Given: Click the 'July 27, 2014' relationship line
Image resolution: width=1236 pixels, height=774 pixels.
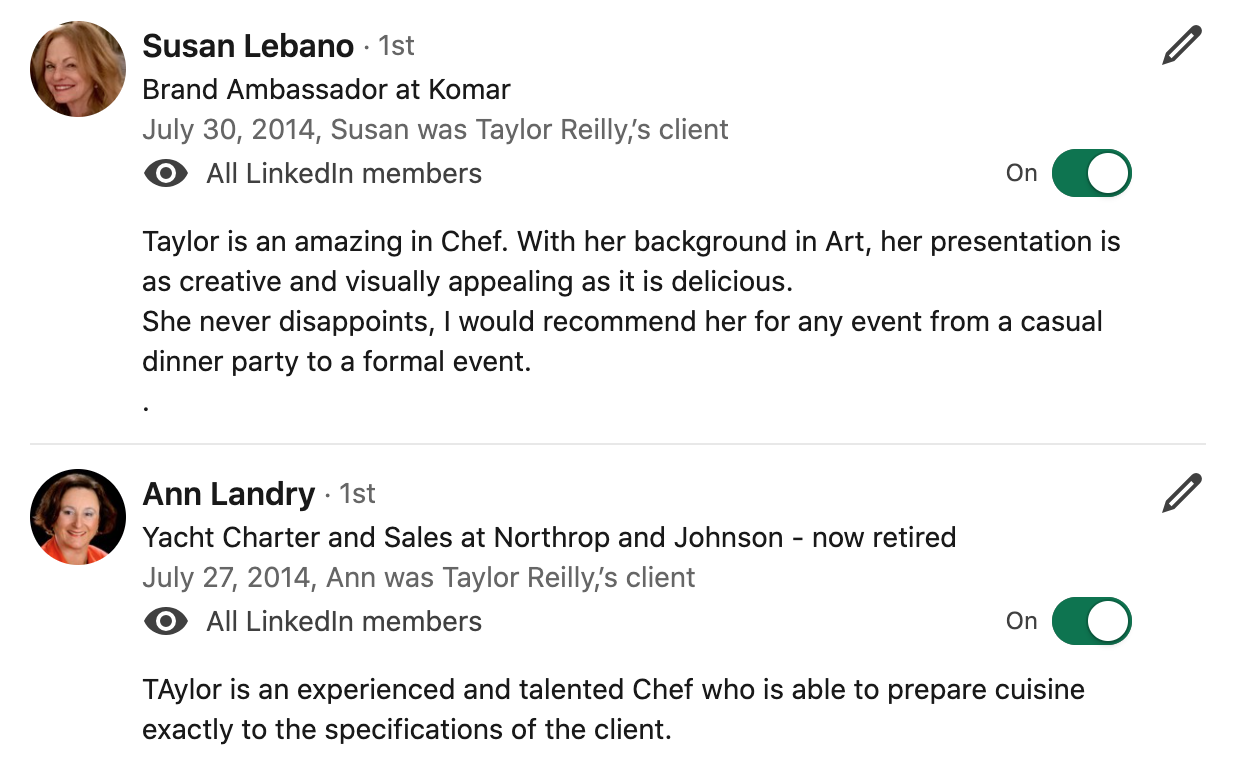Looking at the screenshot, I should point(418,578).
